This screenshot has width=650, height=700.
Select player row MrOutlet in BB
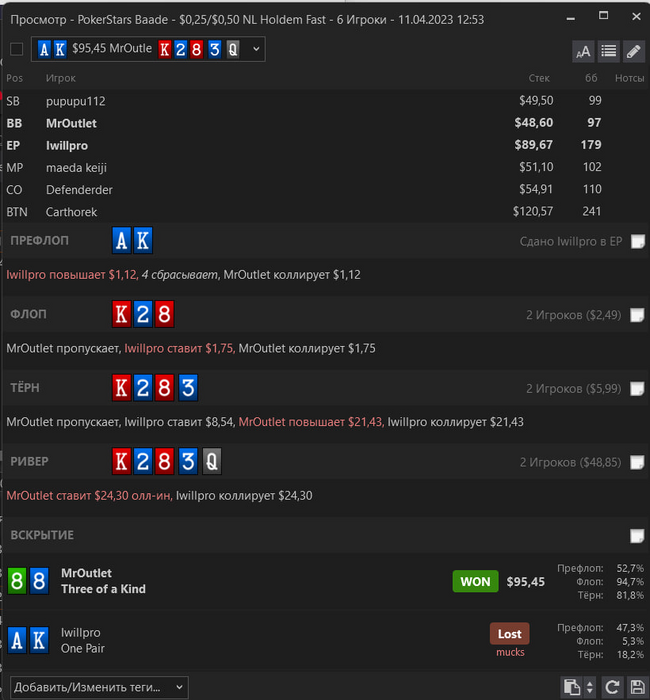325,123
